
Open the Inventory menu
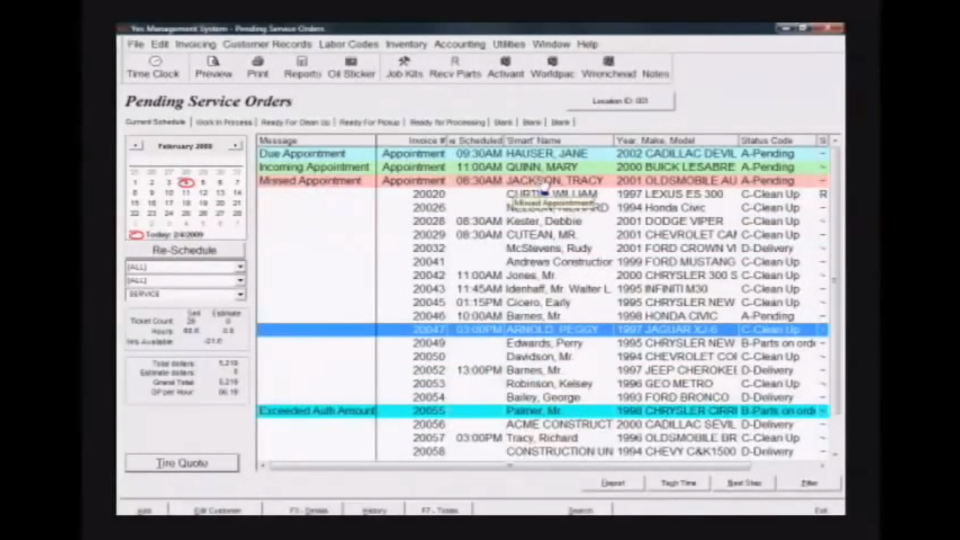click(406, 44)
